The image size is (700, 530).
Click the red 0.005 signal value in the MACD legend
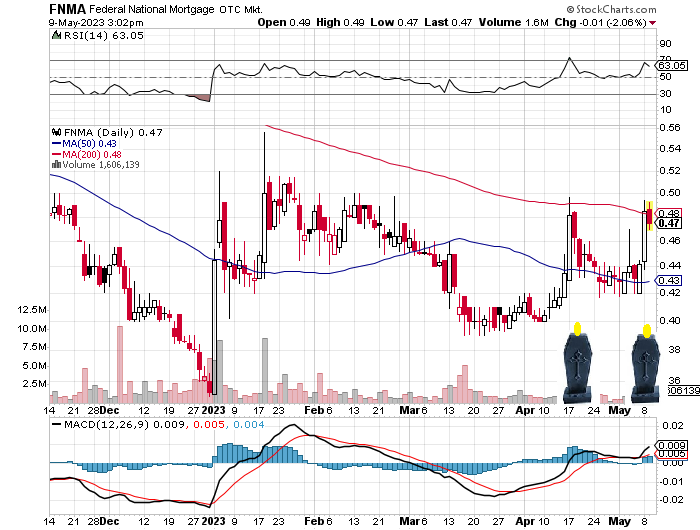pyautogui.click(x=208, y=425)
